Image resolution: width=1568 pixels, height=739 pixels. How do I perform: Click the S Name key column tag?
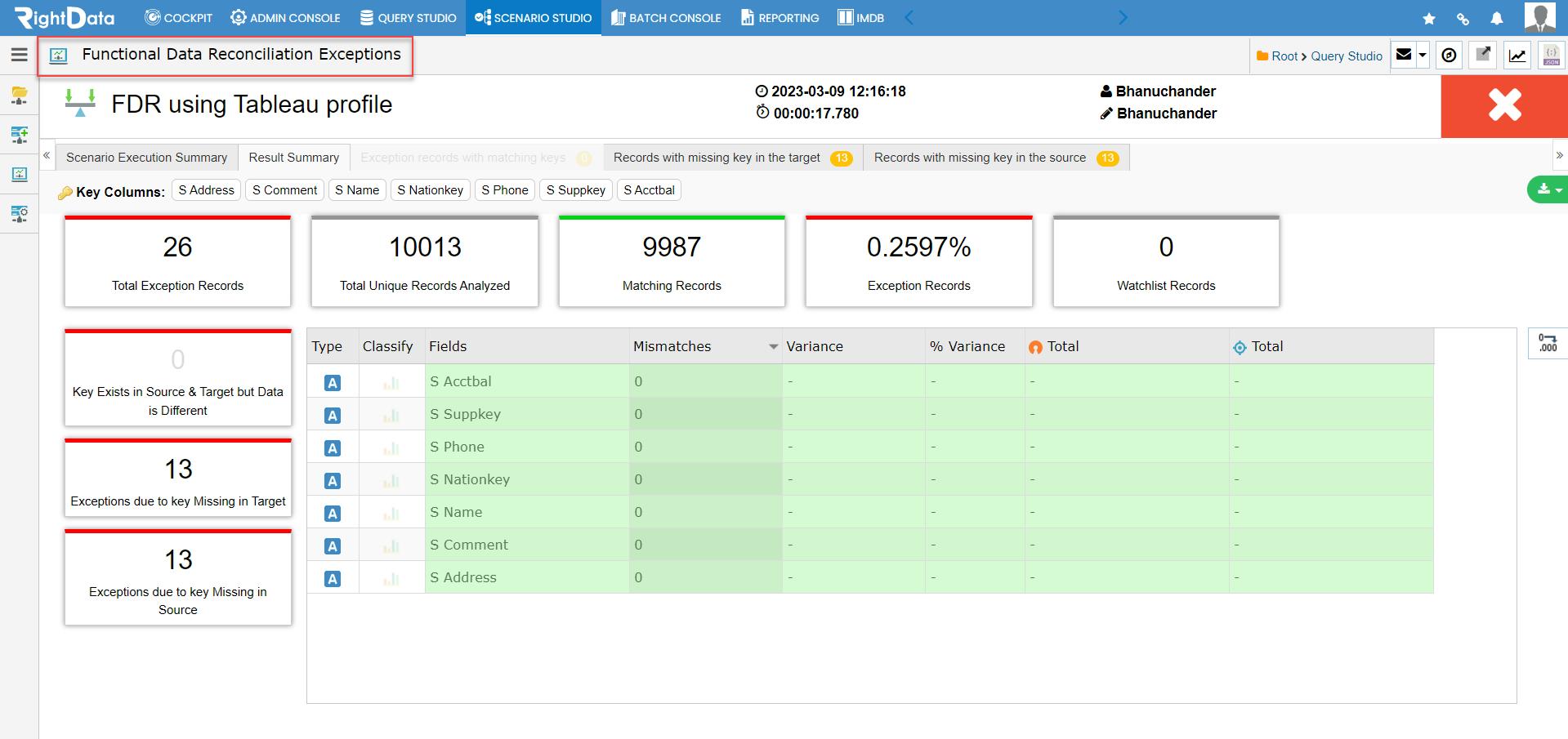tap(357, 190)
